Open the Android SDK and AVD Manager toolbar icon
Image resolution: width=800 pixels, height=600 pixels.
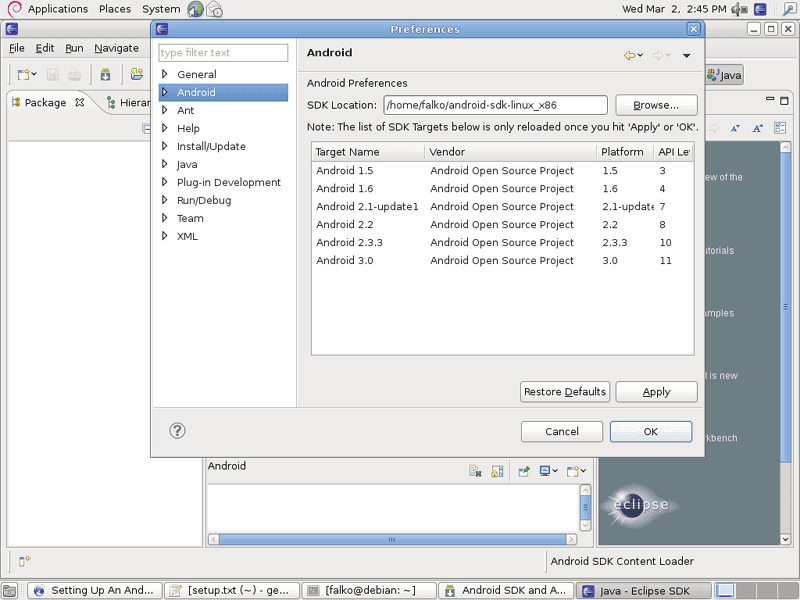tap(107, 74)
